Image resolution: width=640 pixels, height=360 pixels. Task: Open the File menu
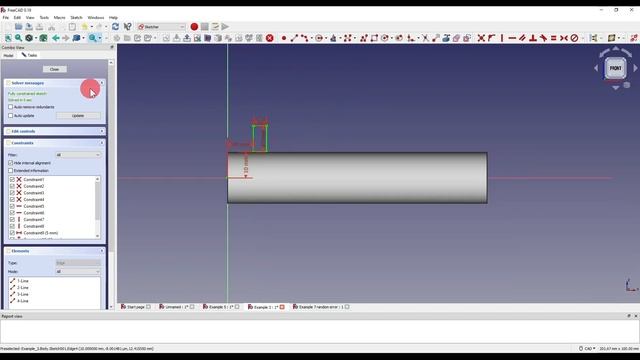click(x=6, y=18)
